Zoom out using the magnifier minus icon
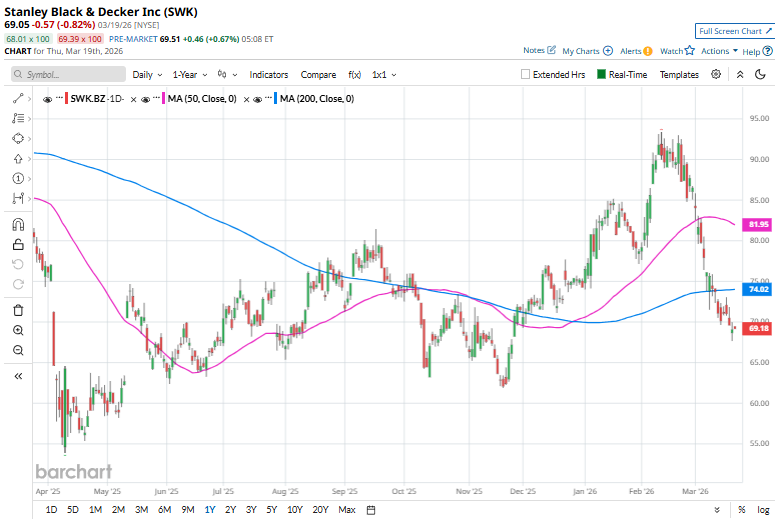This screenshot has width=775, height=521. pyautogui.click(x=18, y=350)
